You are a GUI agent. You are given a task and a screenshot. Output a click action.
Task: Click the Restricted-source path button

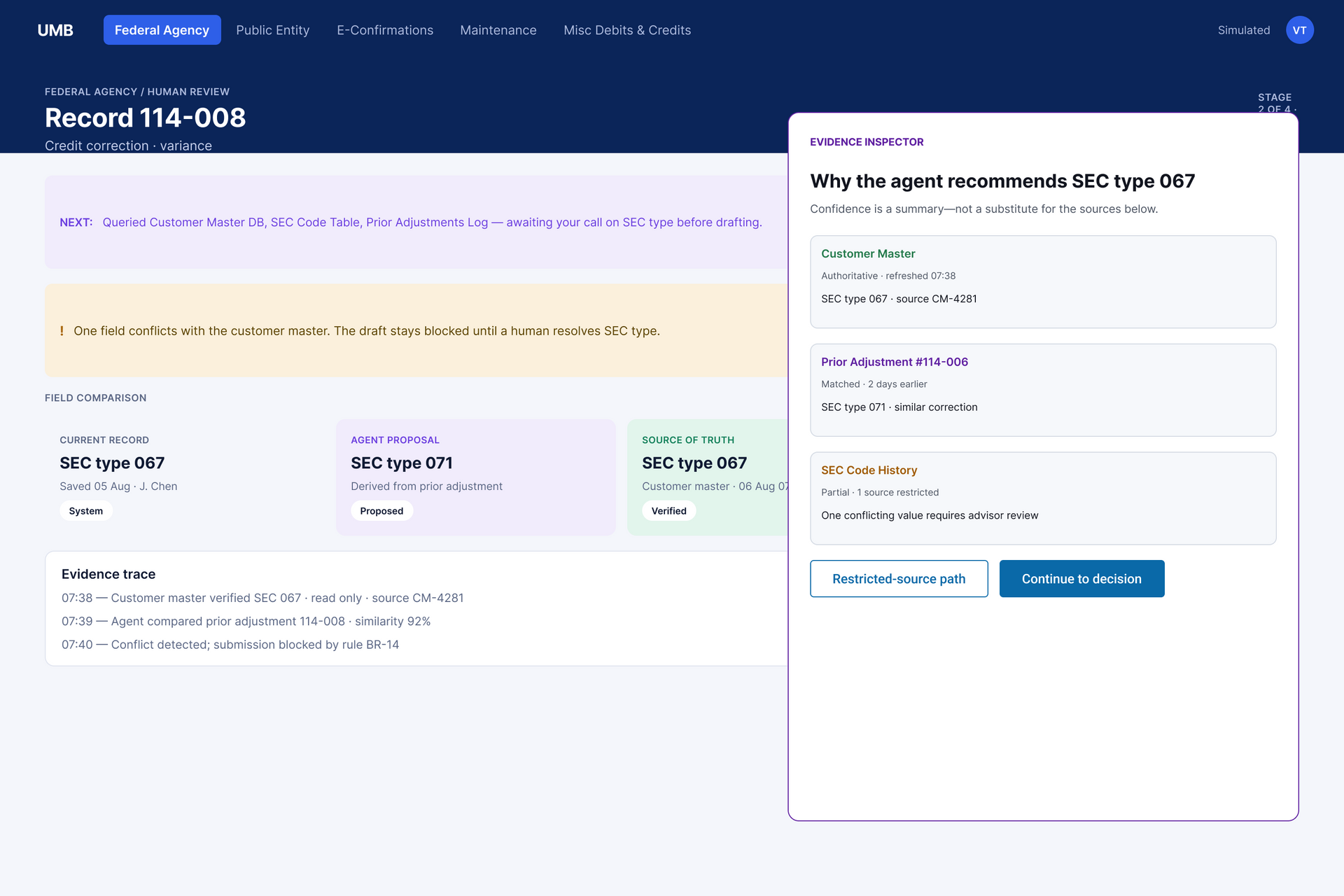[899, 579]
